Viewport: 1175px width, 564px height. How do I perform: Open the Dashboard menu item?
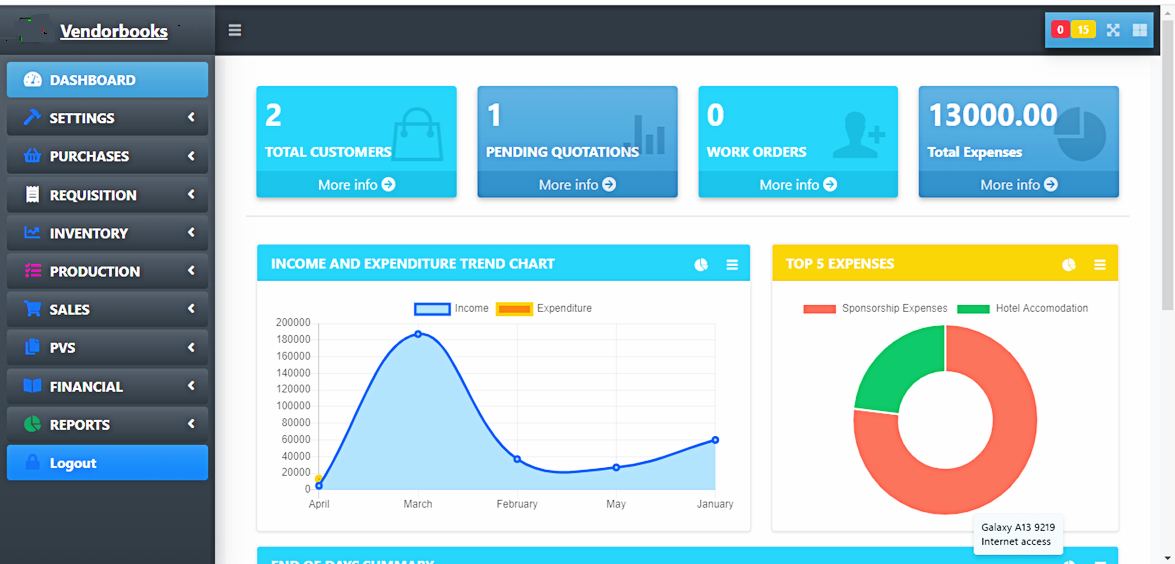[x=107, y=80]
